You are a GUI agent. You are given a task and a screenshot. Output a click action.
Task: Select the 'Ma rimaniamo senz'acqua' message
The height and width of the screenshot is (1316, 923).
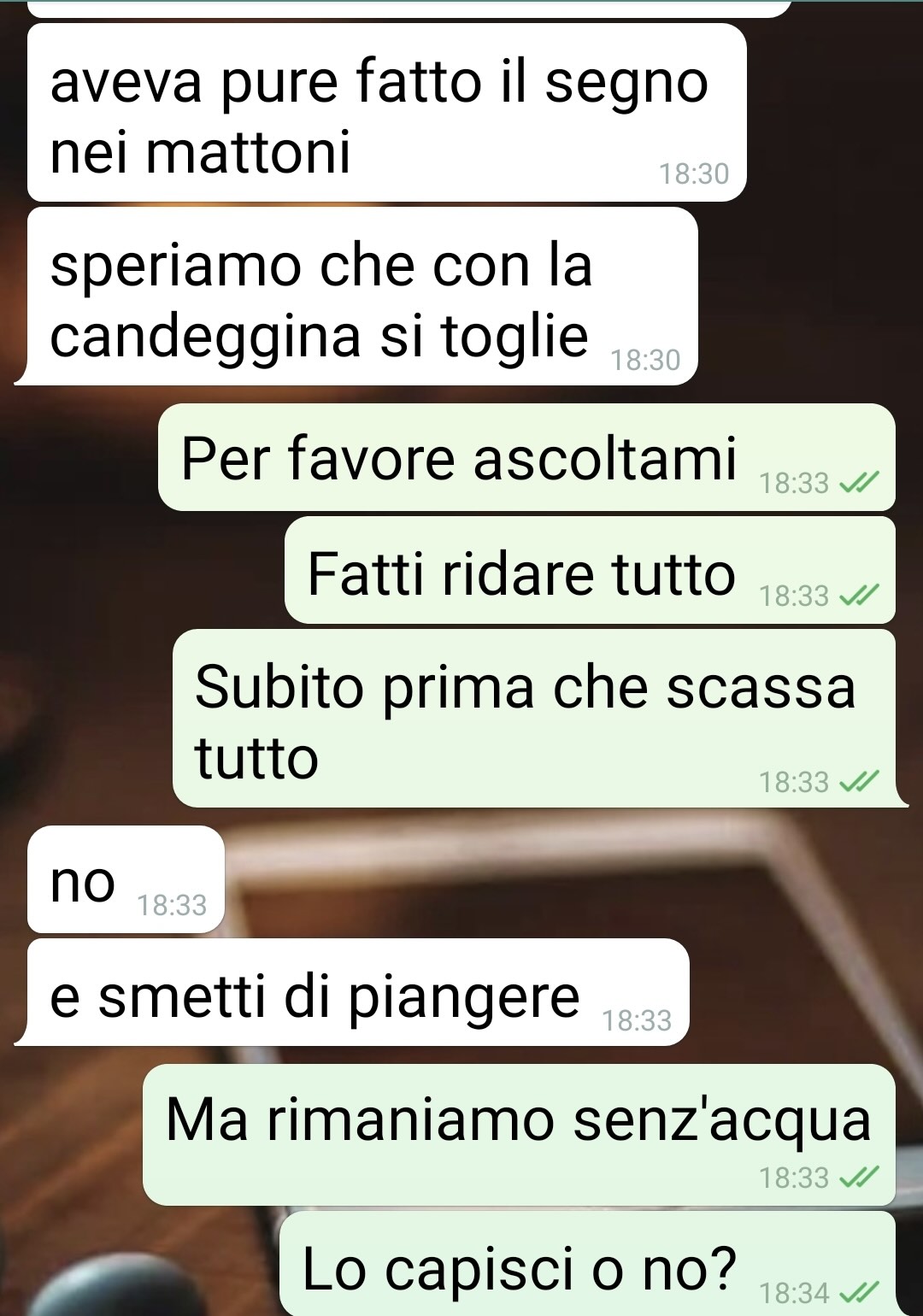(x=519, y=1135)
